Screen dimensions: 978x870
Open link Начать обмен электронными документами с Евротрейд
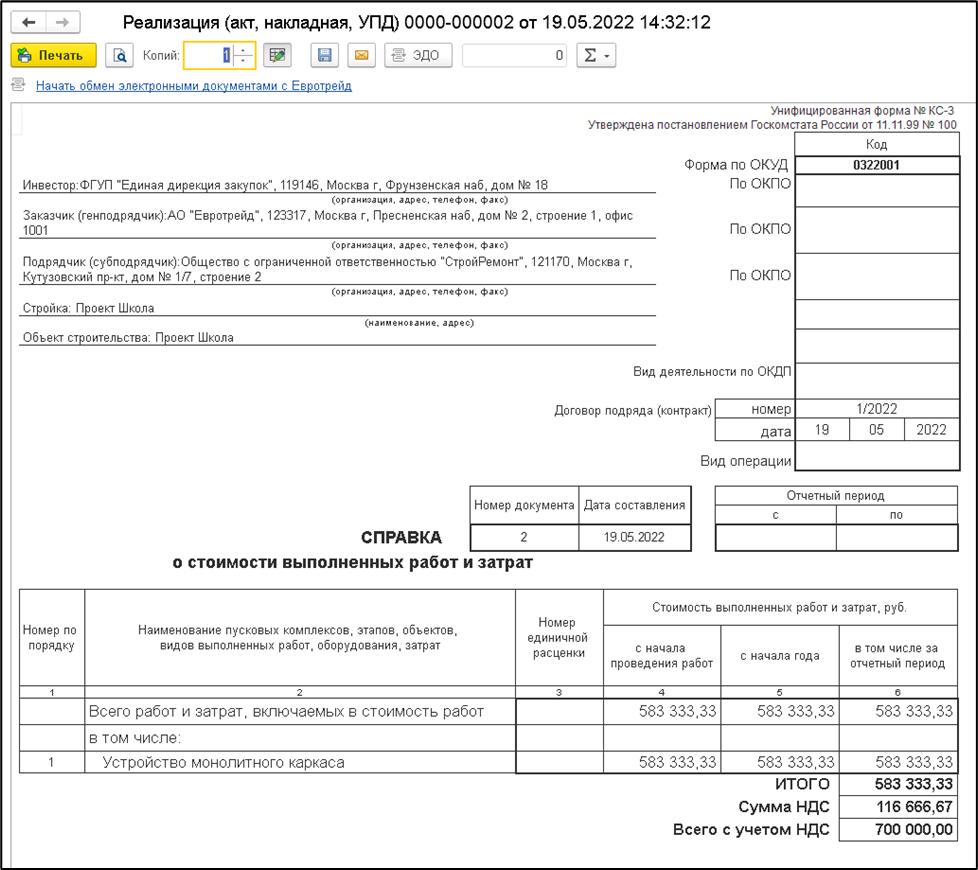(194, 86)
